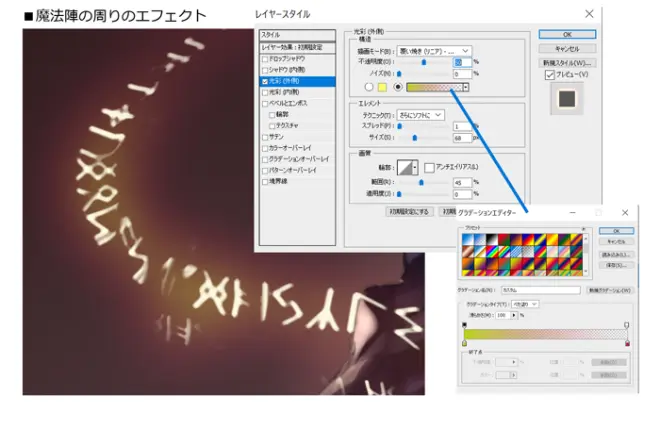
Task: Click the yellow glow color swatch
Action: (382, 87)
